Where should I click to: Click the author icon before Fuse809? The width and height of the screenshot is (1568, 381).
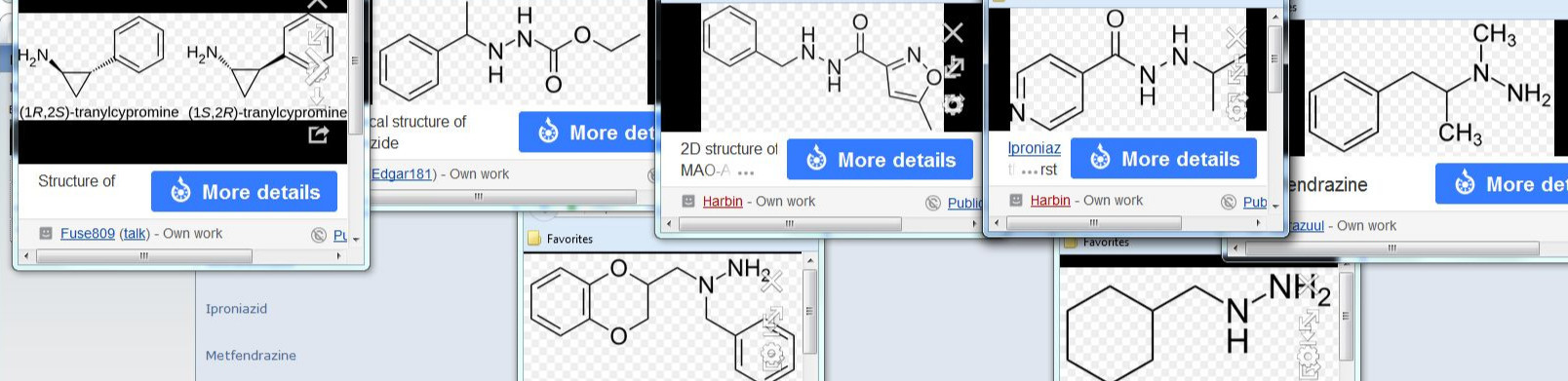46,234
